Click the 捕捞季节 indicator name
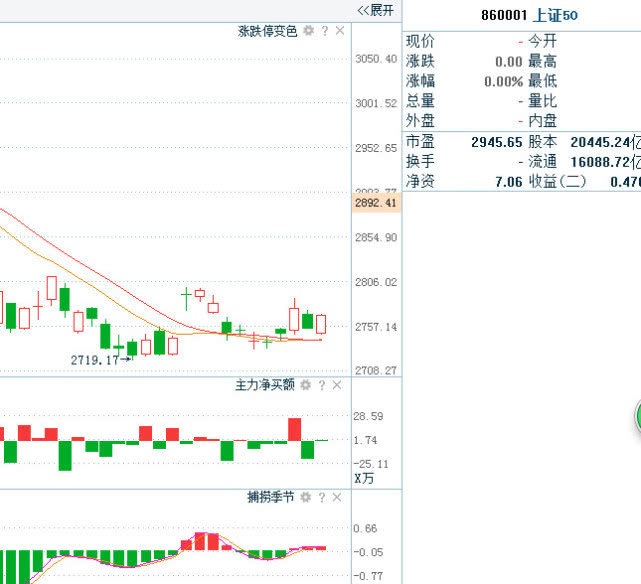641x584 pixels. [x=271, y=497]
